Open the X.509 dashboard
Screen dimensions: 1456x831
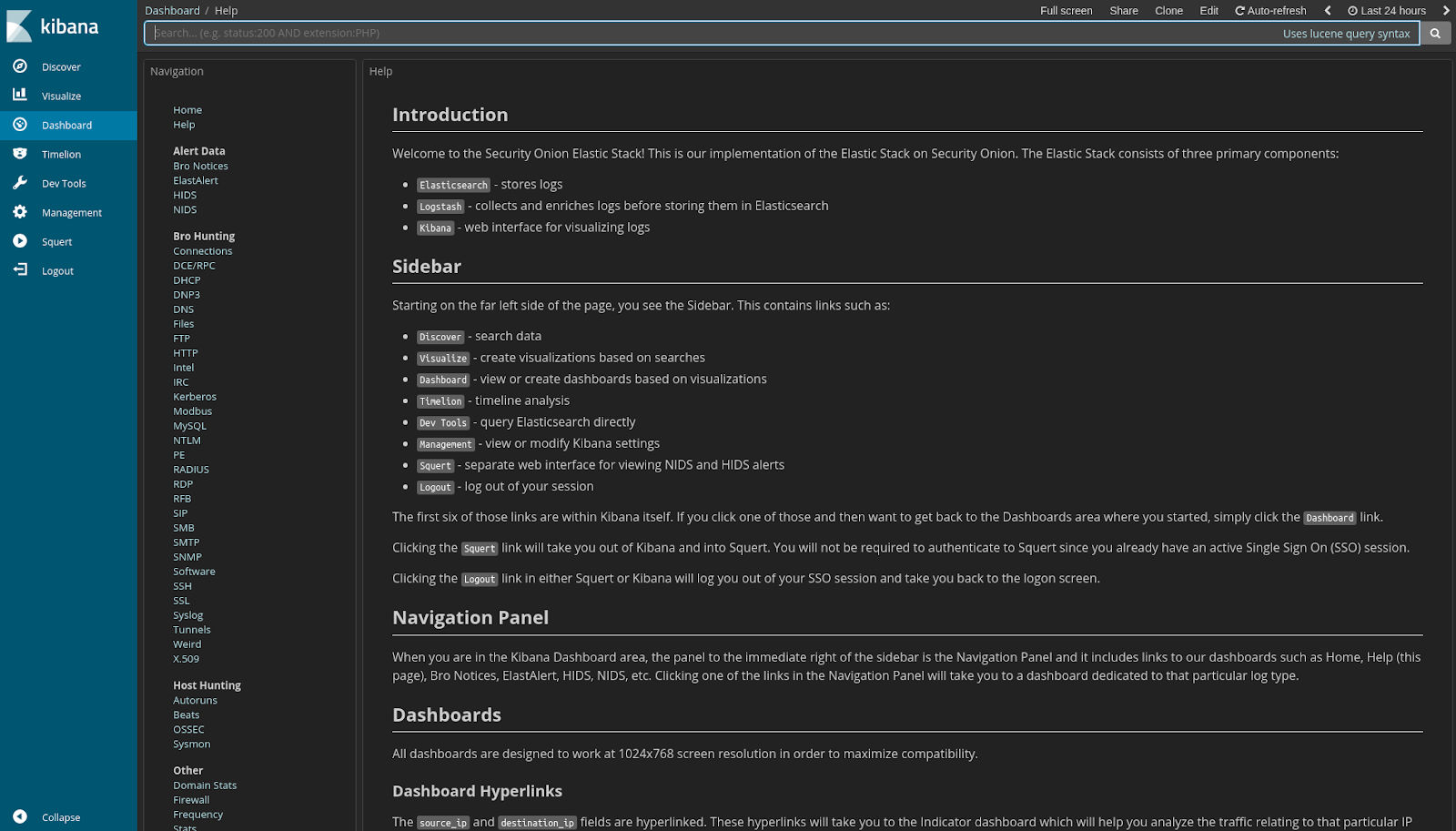pyautogui.click(x=186, y=659)
